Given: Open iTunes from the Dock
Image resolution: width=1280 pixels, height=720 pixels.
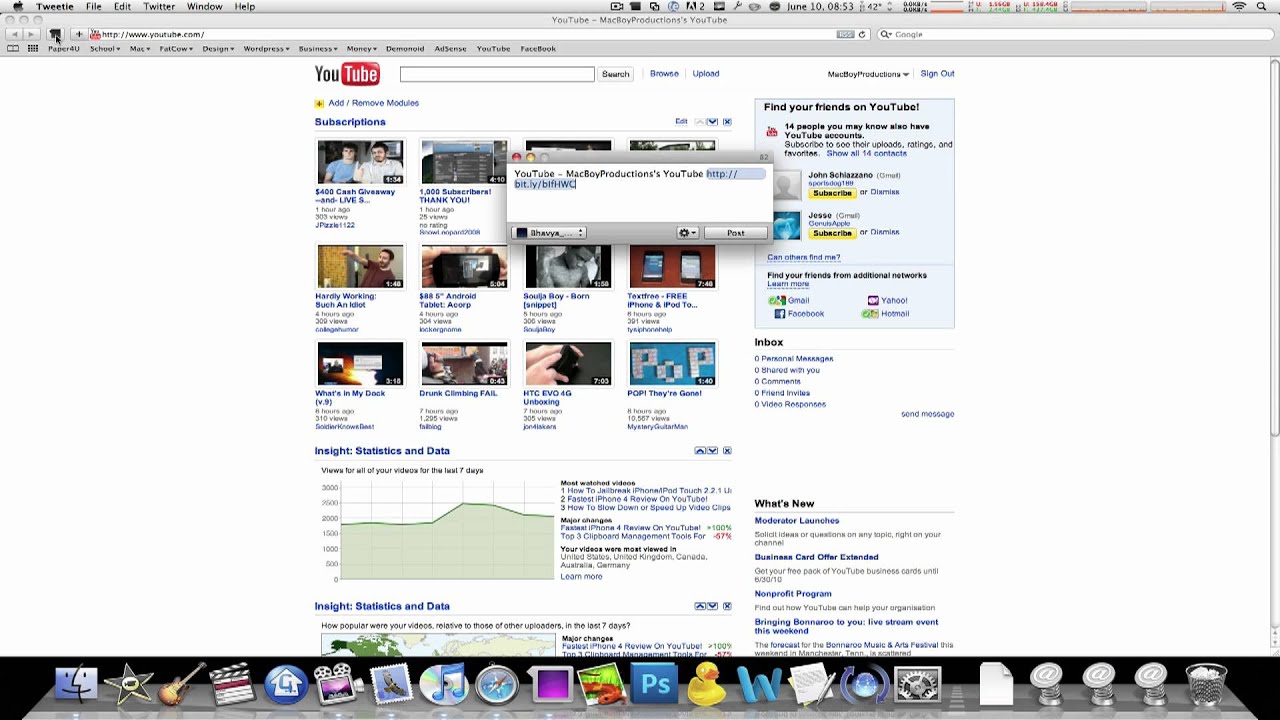Looking at the screenshot, I should click(443, 685).
